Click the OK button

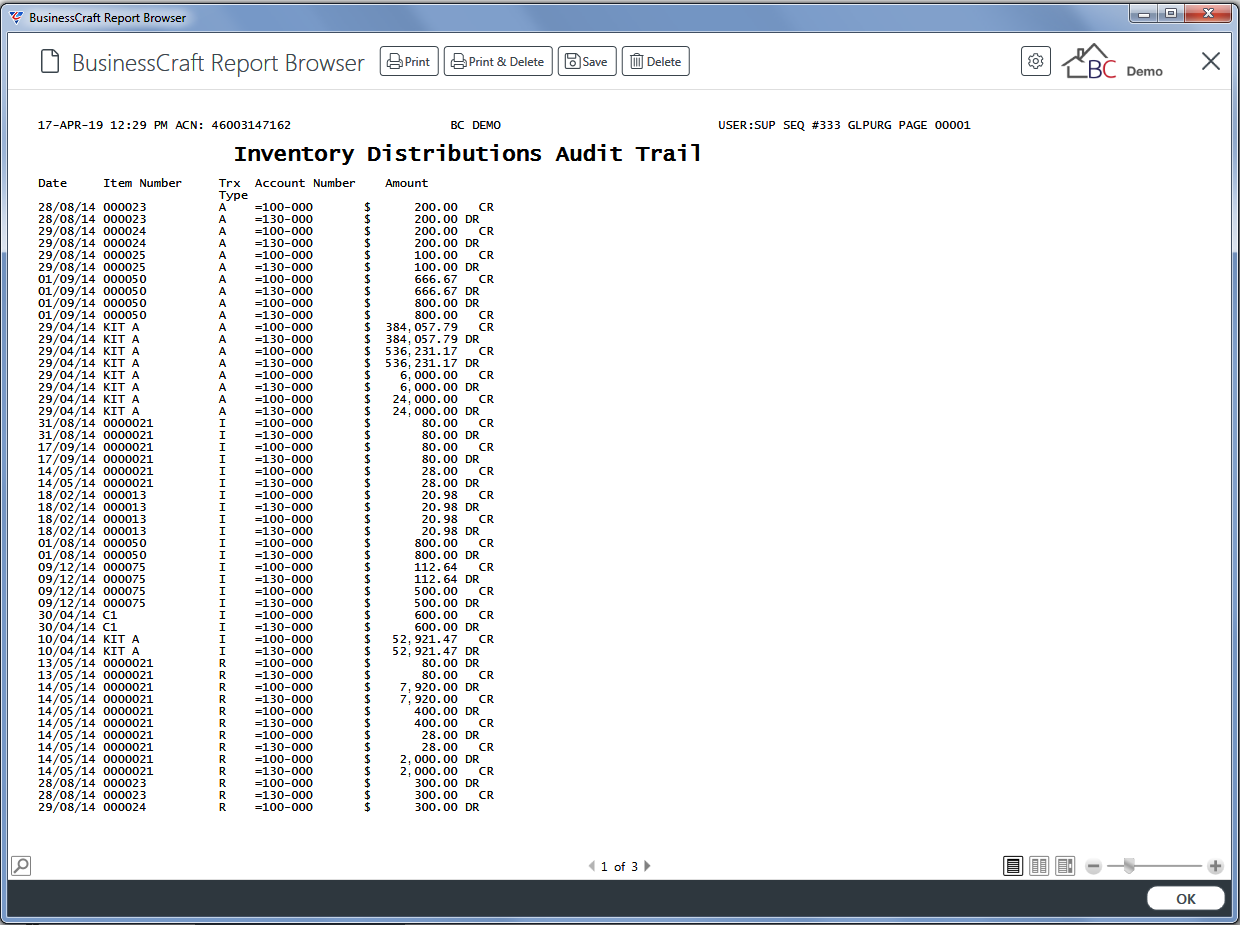tap(1186, 899)
